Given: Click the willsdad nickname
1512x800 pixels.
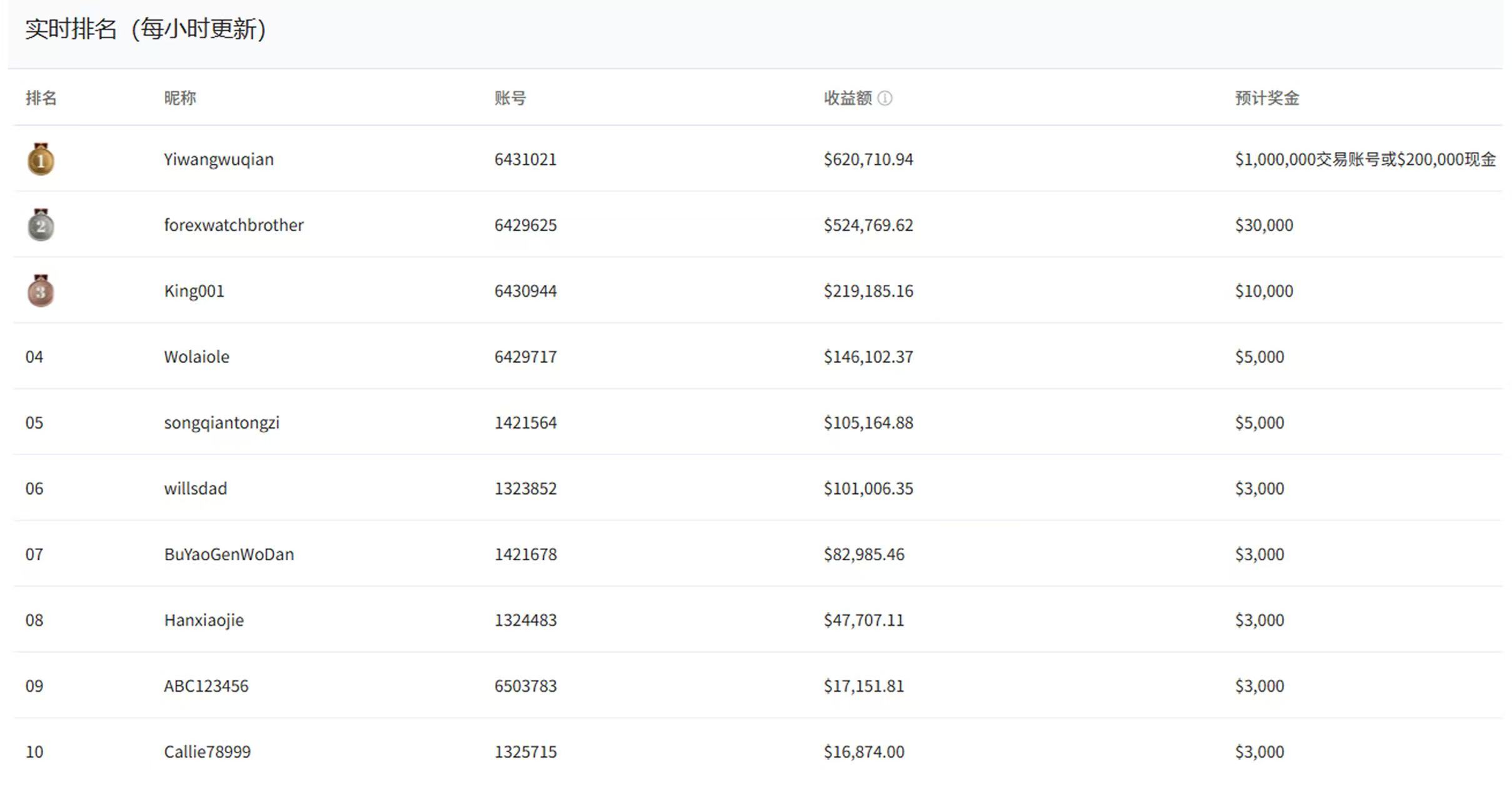Looking at the screenshot, I should coord(196,489).
